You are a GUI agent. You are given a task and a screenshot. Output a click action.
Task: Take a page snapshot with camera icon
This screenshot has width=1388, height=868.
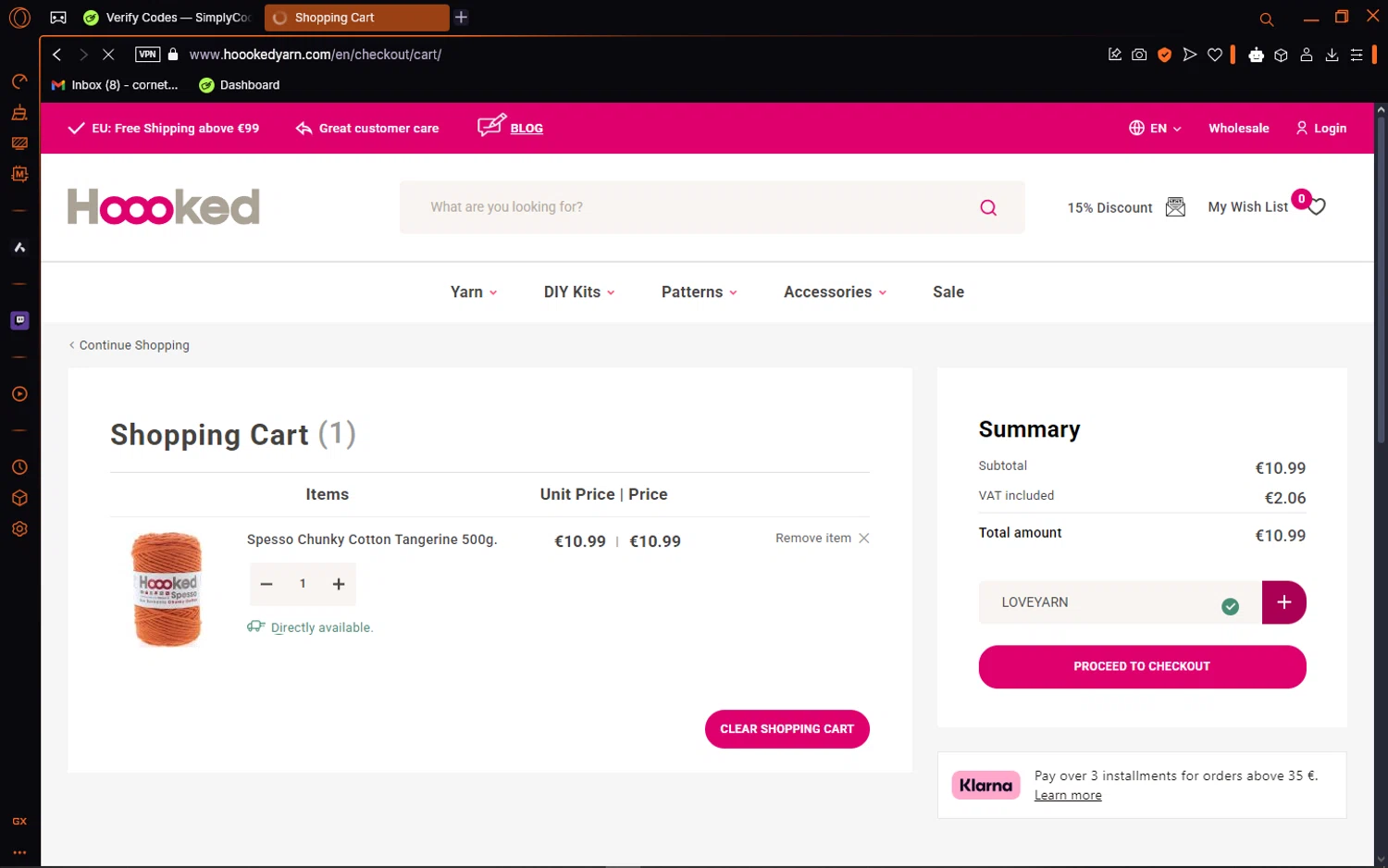click(1139, 55)
